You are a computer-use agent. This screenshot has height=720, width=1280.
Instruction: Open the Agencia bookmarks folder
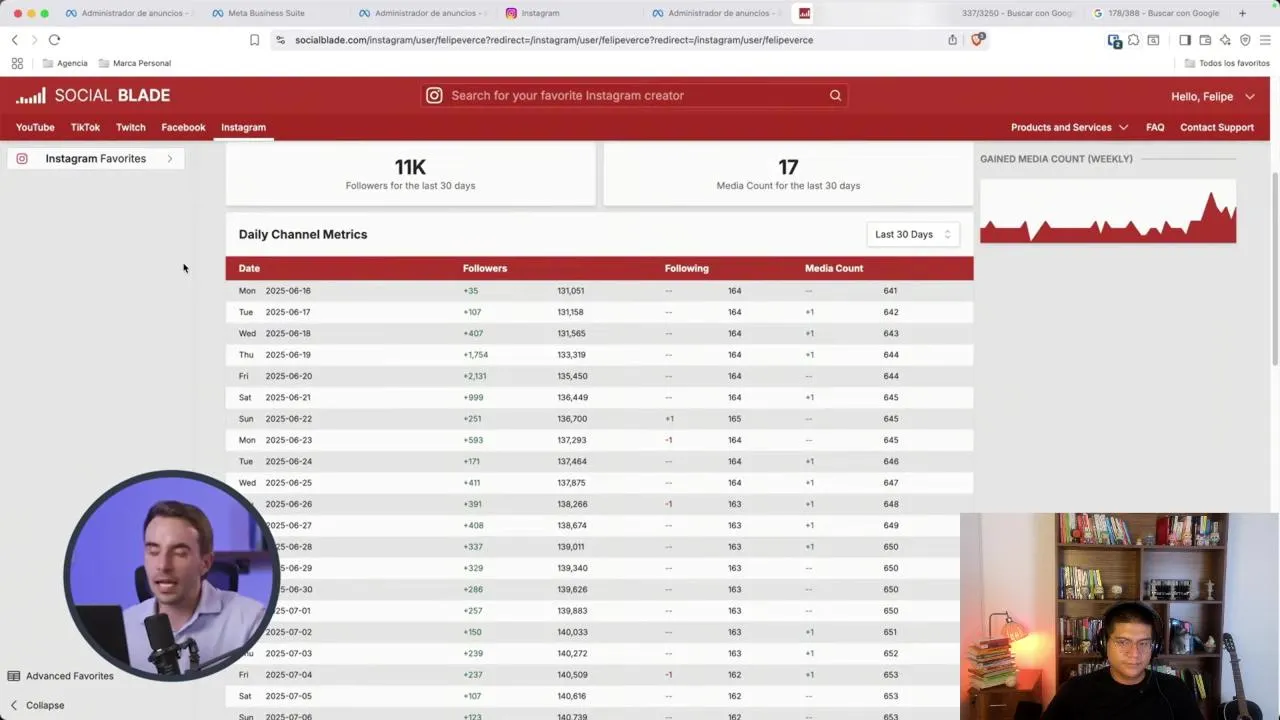pyautogui.click(x=65, y=63)
